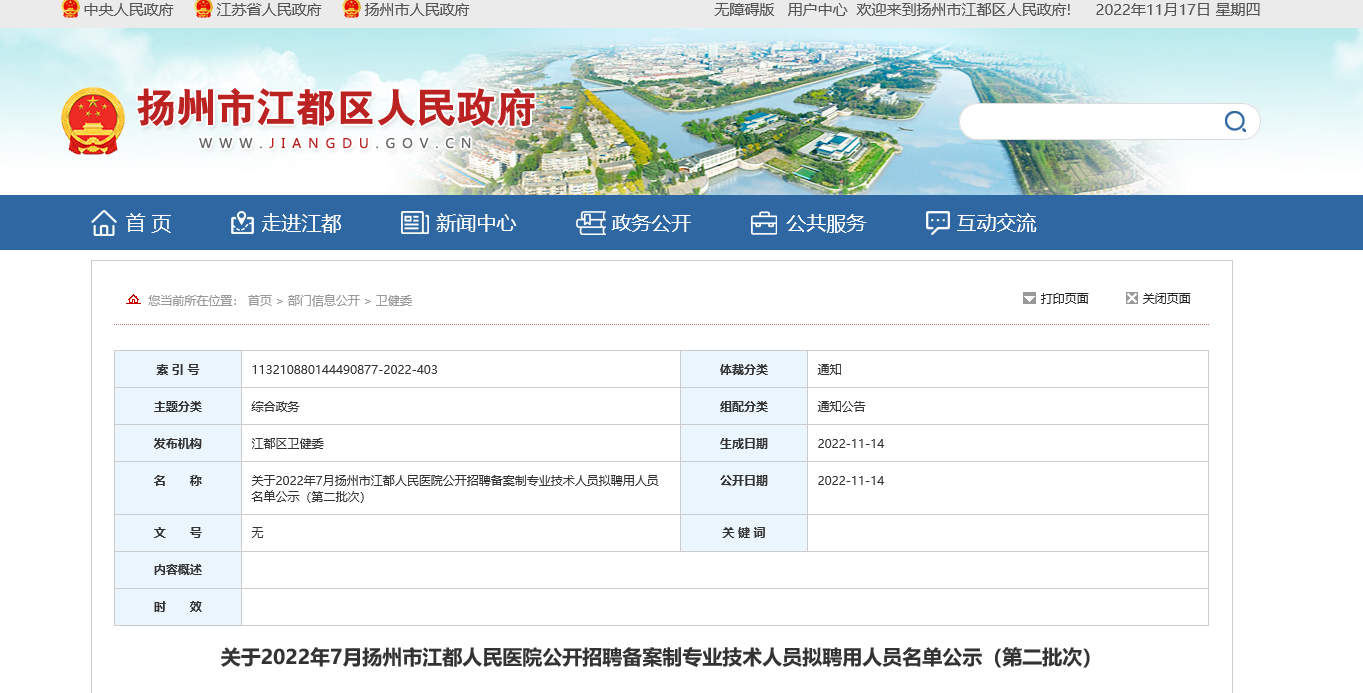The image size is (1363, 693).
Task: Click the documents icon beside 政务公开
Action: click(x=591, y=223)
